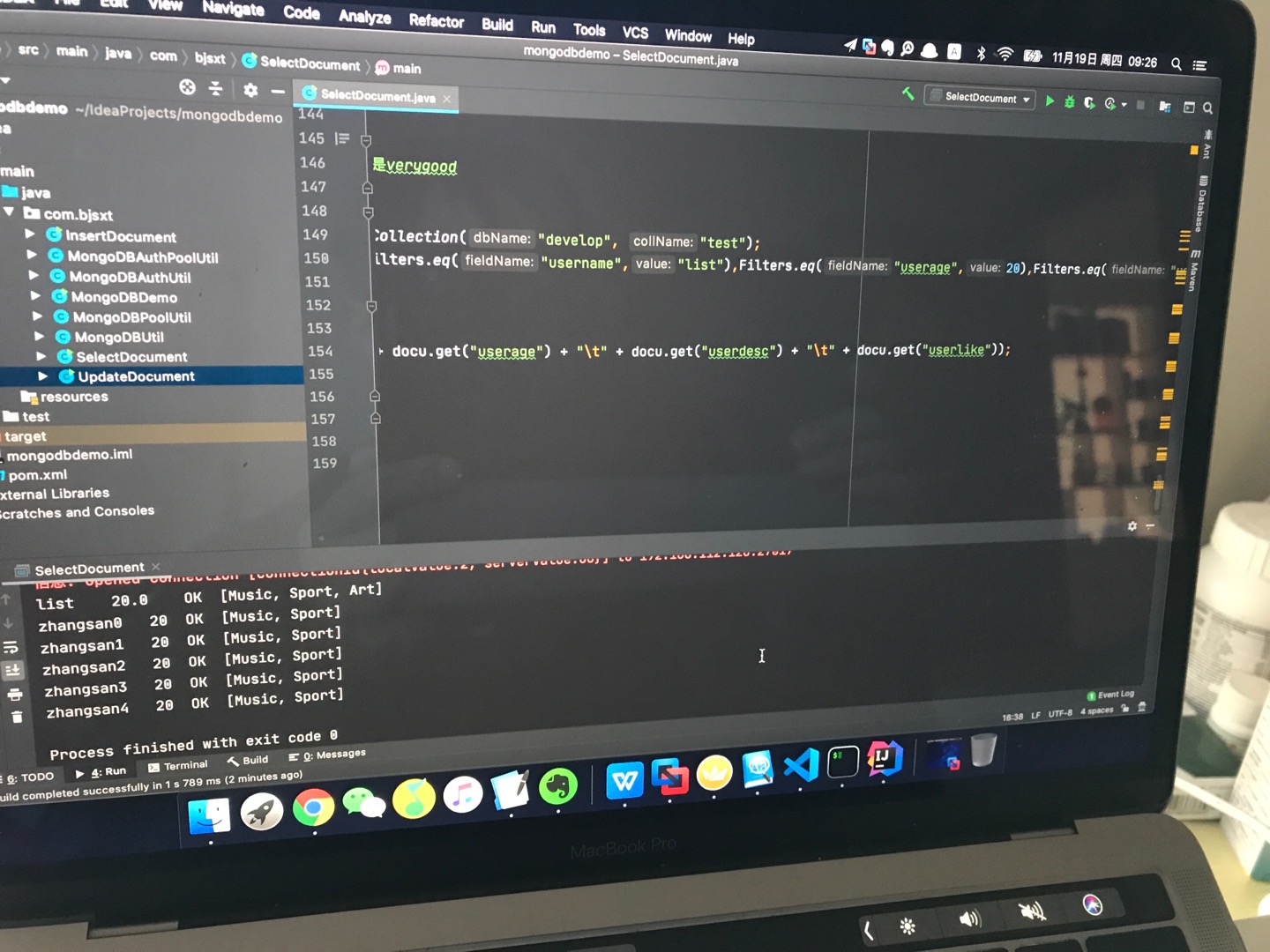Open Finder from the Dock
Viewport: 1270px width, 952px height.
coord(209,815)
